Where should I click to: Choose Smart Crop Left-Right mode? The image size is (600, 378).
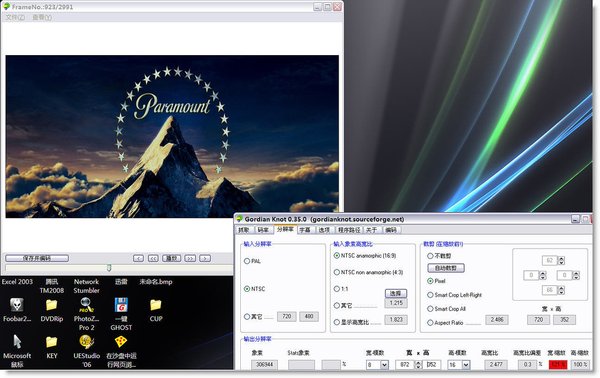[x=430, y=295]
